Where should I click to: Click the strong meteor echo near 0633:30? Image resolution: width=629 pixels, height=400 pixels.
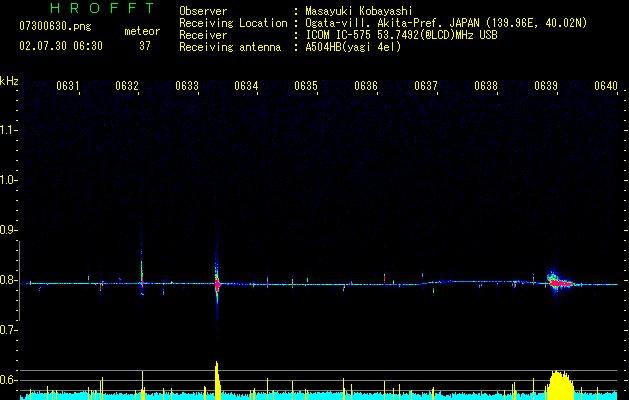(x=217, y=284)
